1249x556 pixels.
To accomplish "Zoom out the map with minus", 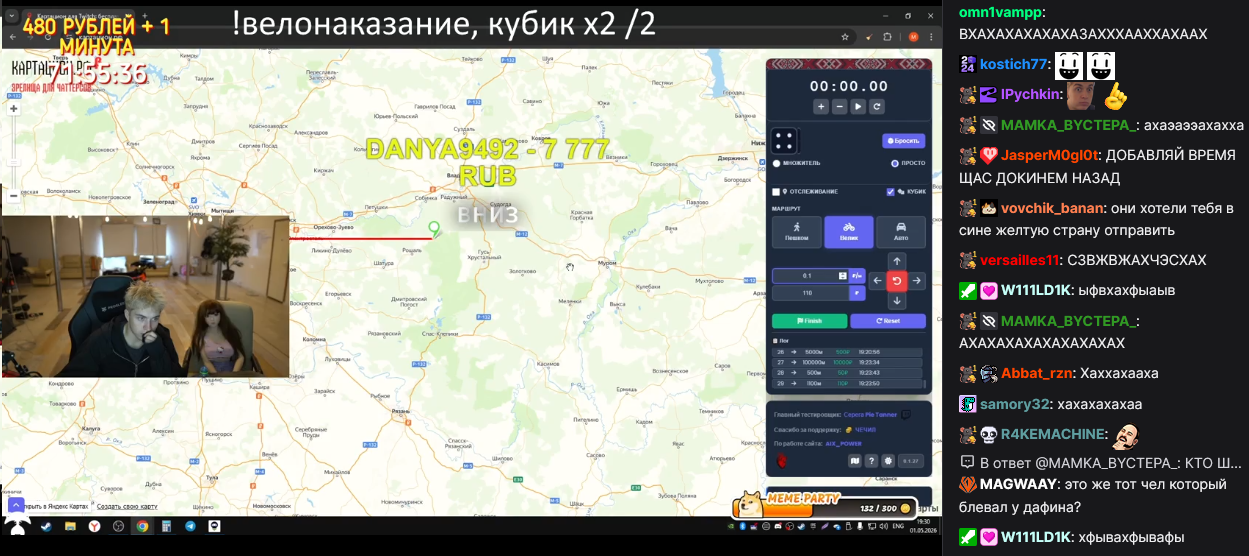I will (x=13, y=196).
